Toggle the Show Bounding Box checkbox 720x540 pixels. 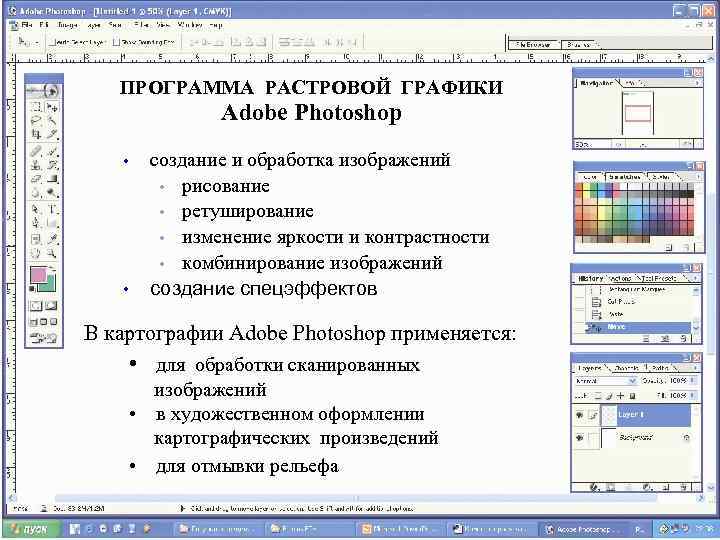pos(116,42)
